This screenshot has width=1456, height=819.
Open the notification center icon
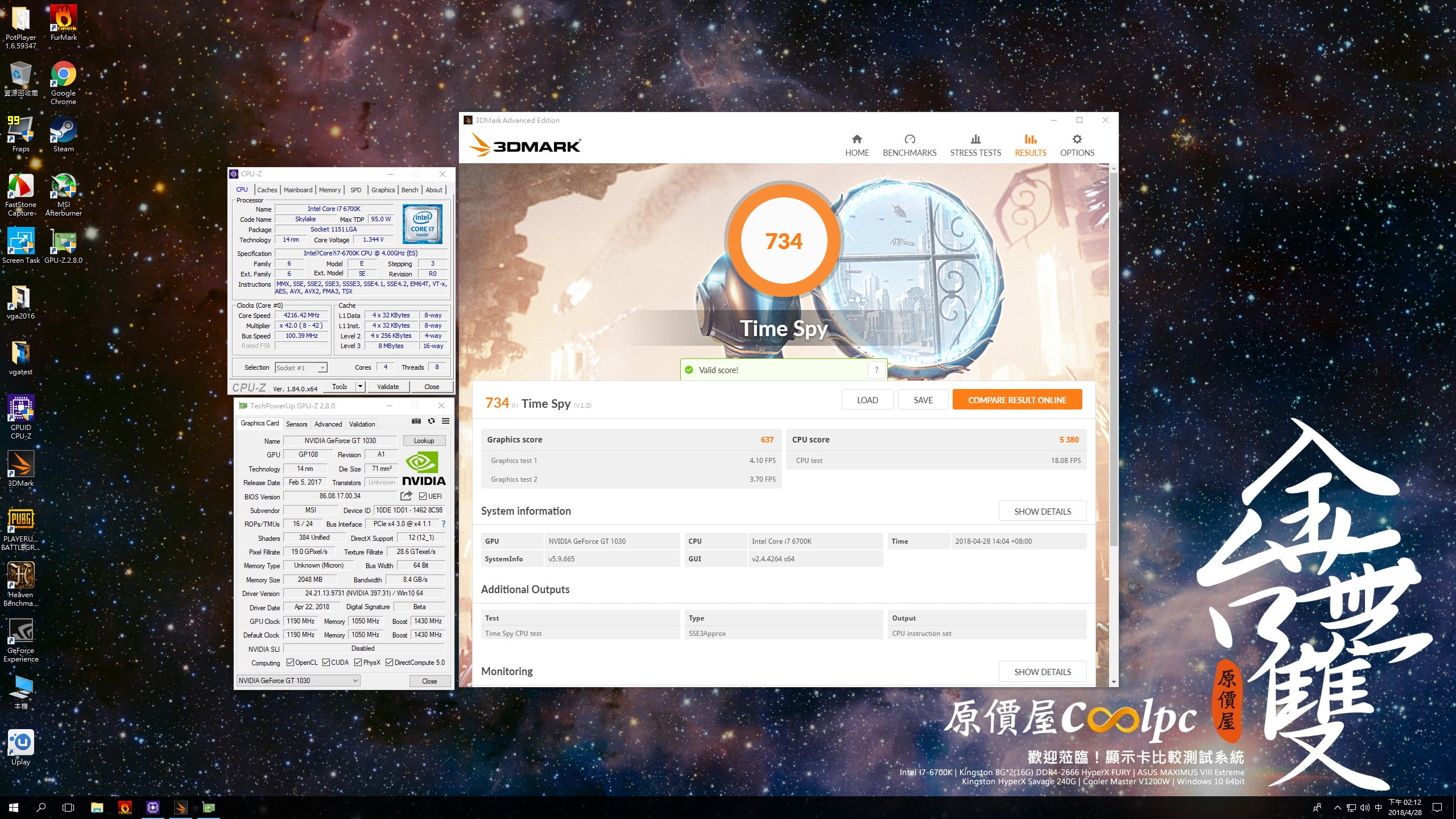1437,808
